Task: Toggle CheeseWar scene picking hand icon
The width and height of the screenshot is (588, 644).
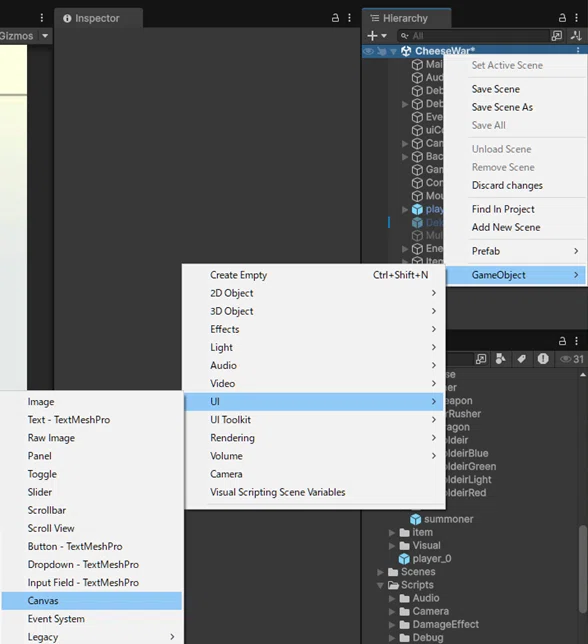Action: [381, 51]
